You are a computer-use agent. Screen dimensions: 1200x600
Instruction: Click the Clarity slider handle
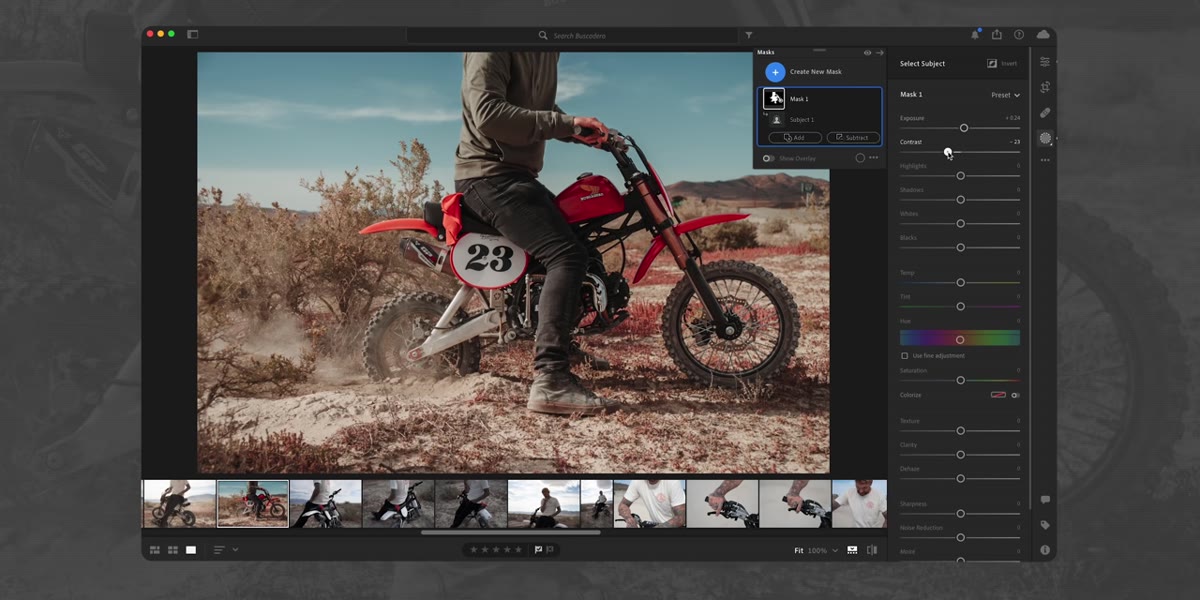[960, 455]
